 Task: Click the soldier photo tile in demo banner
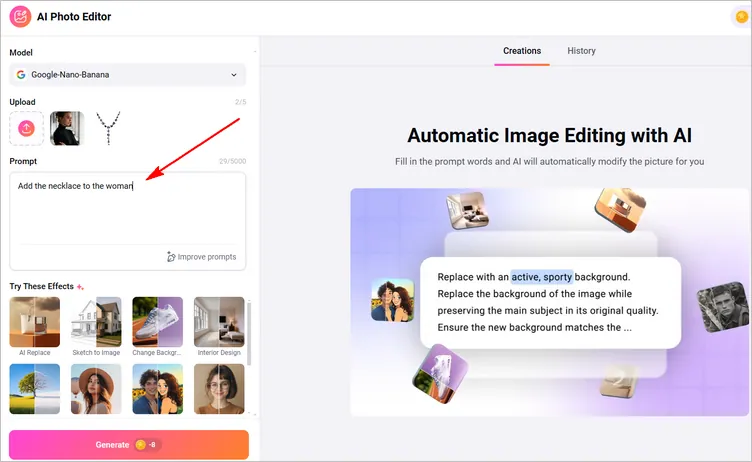pos(723,307)
